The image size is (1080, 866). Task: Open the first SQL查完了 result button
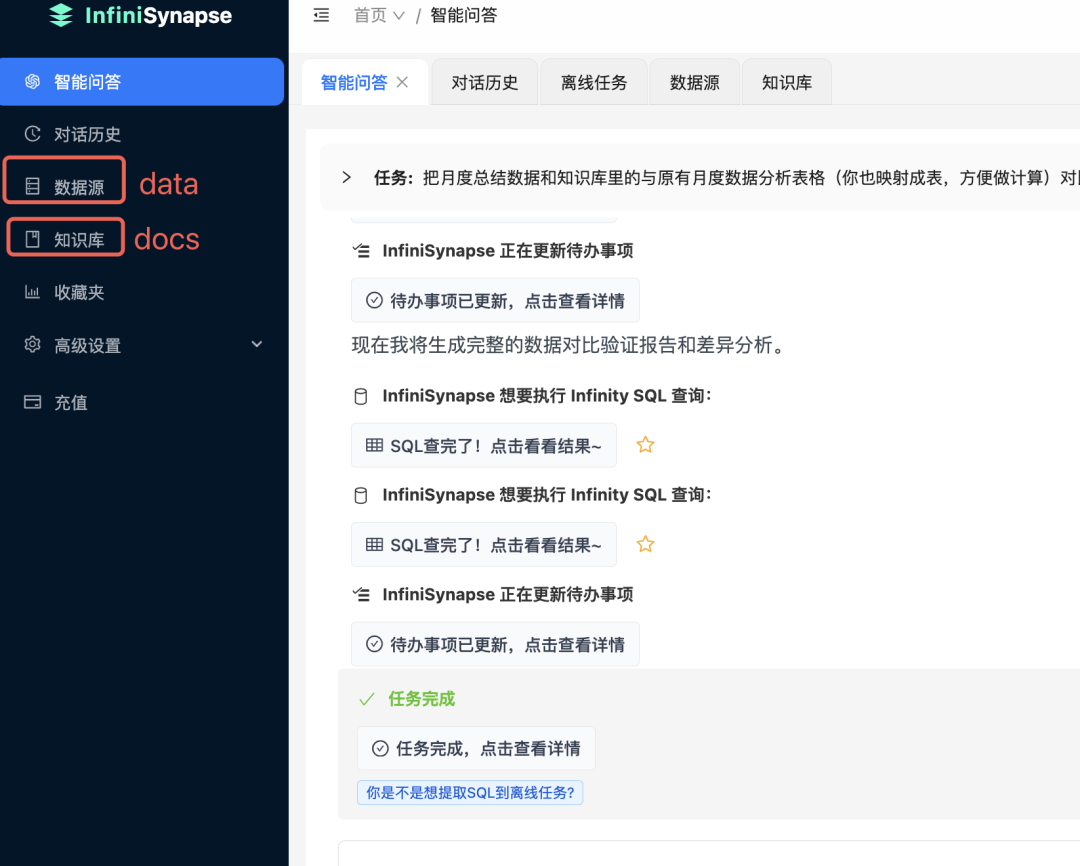coord(484,446)
